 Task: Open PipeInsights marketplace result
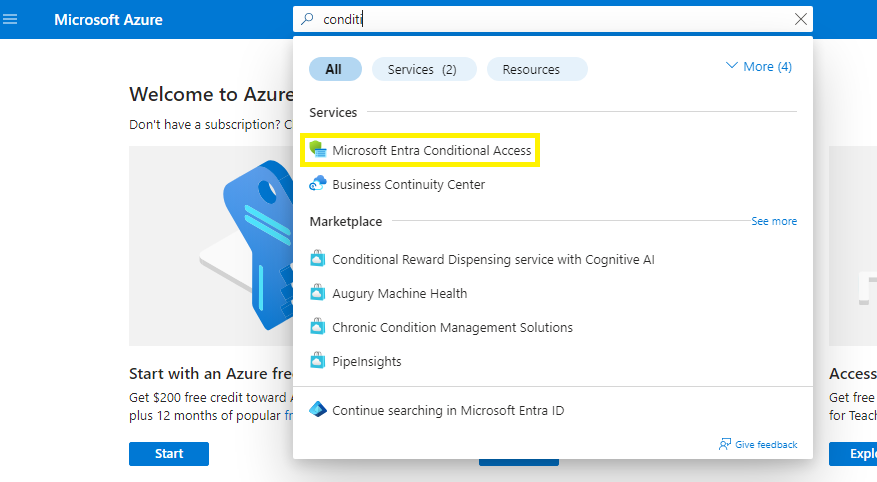367,361
